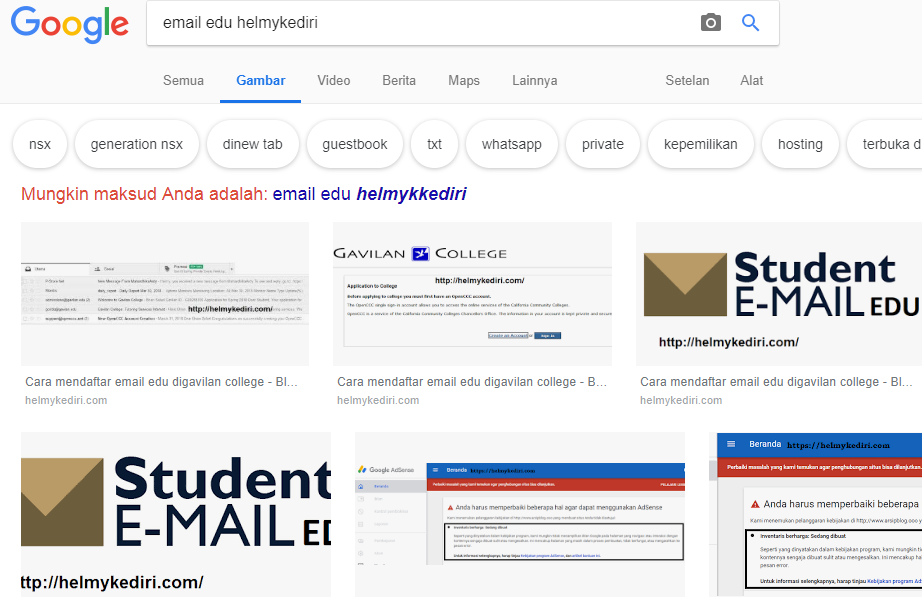Choose the 'whatsapp' chip
This screenshot has height=602, width=922.
(x=512, y=144)
